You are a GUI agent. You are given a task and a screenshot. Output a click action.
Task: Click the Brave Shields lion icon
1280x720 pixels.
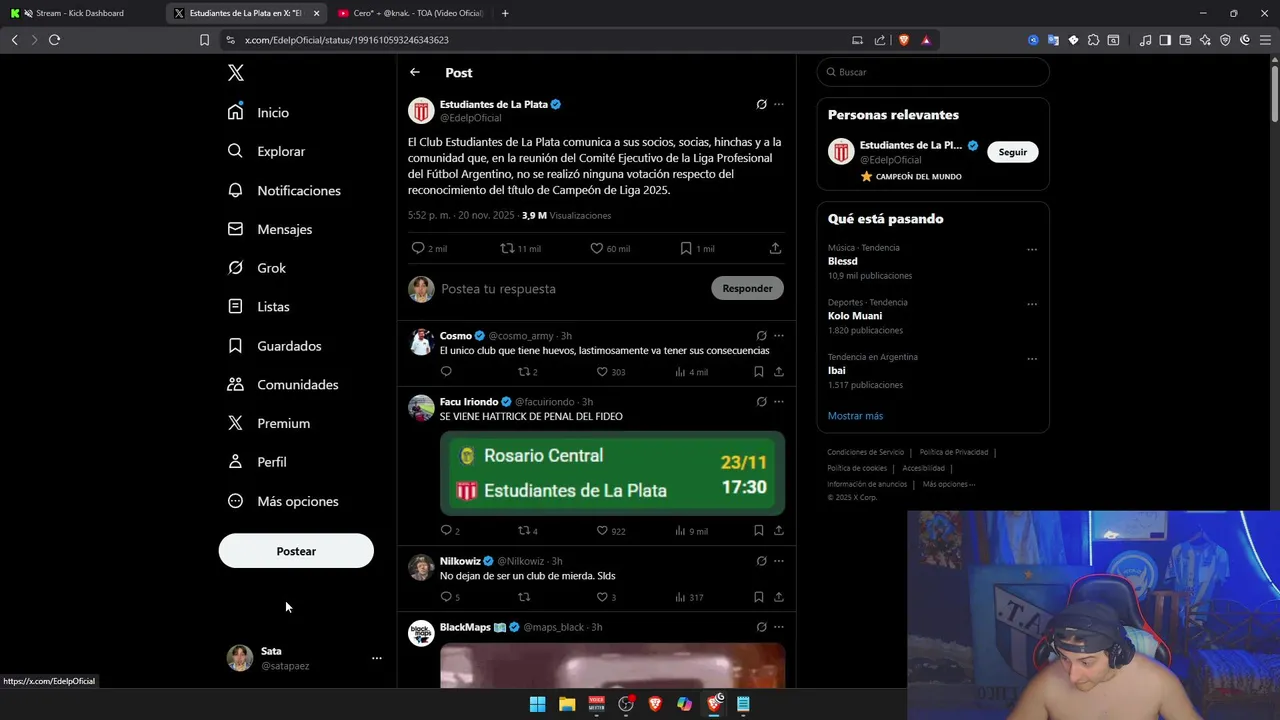[903, 40]
